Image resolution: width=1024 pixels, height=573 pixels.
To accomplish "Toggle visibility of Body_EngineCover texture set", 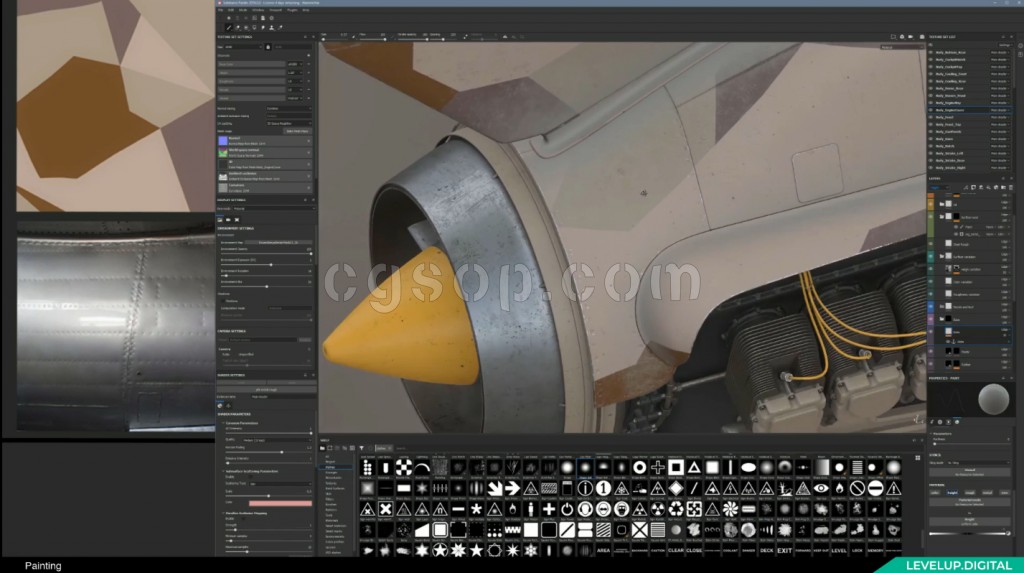I will [x=931, y=110].
